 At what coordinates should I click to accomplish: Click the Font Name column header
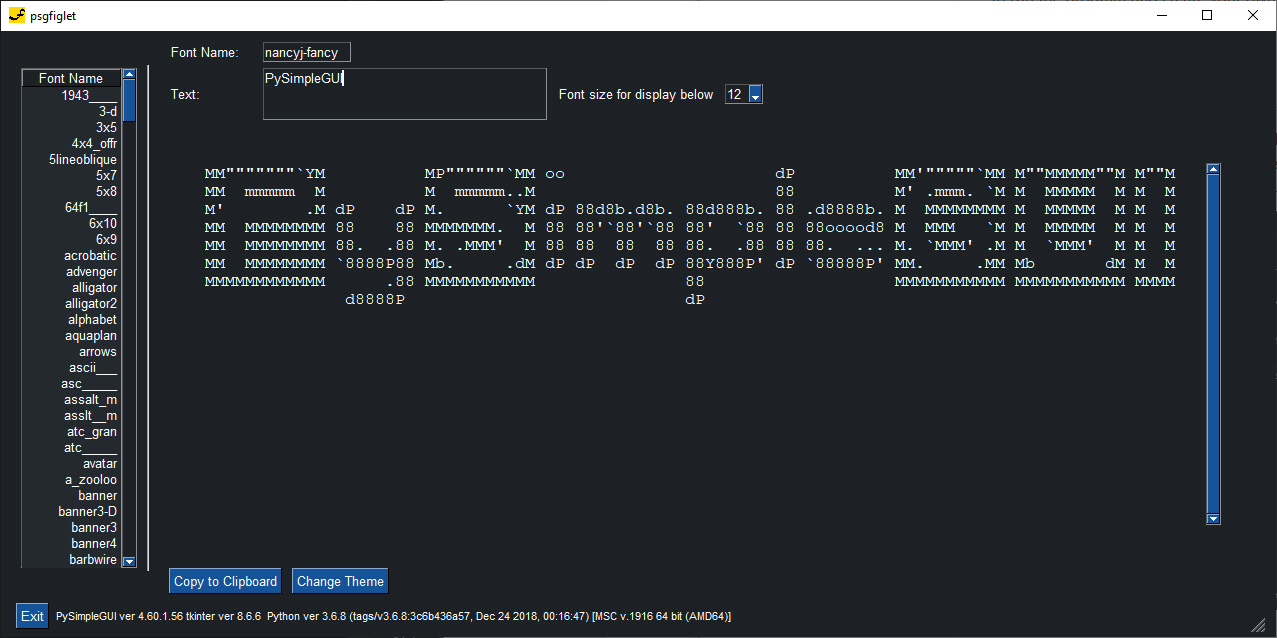point(70,78)
